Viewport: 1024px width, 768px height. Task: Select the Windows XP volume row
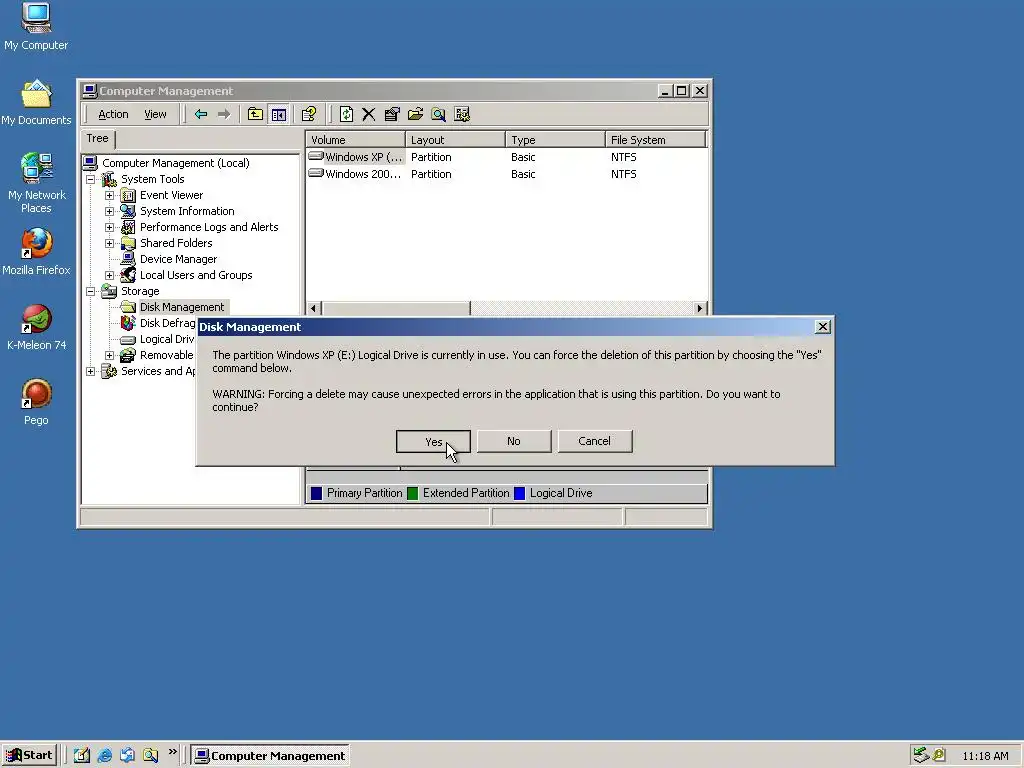pos(507,157)
